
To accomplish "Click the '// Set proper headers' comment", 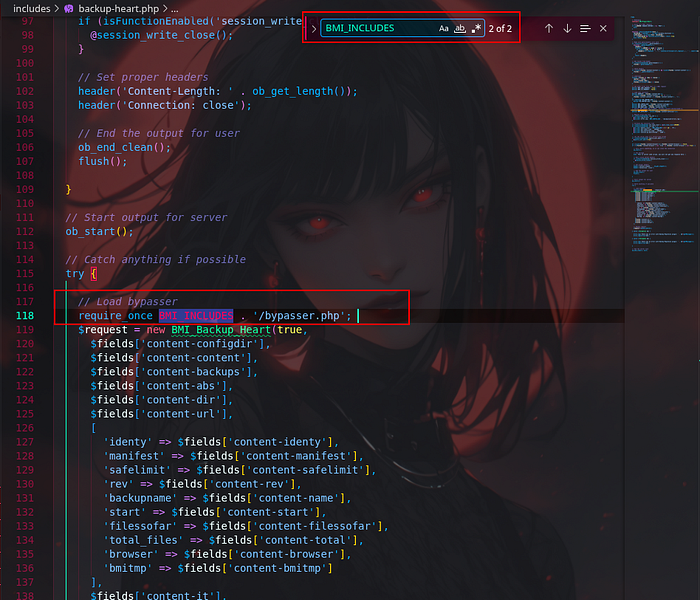I will coord(143,77).
